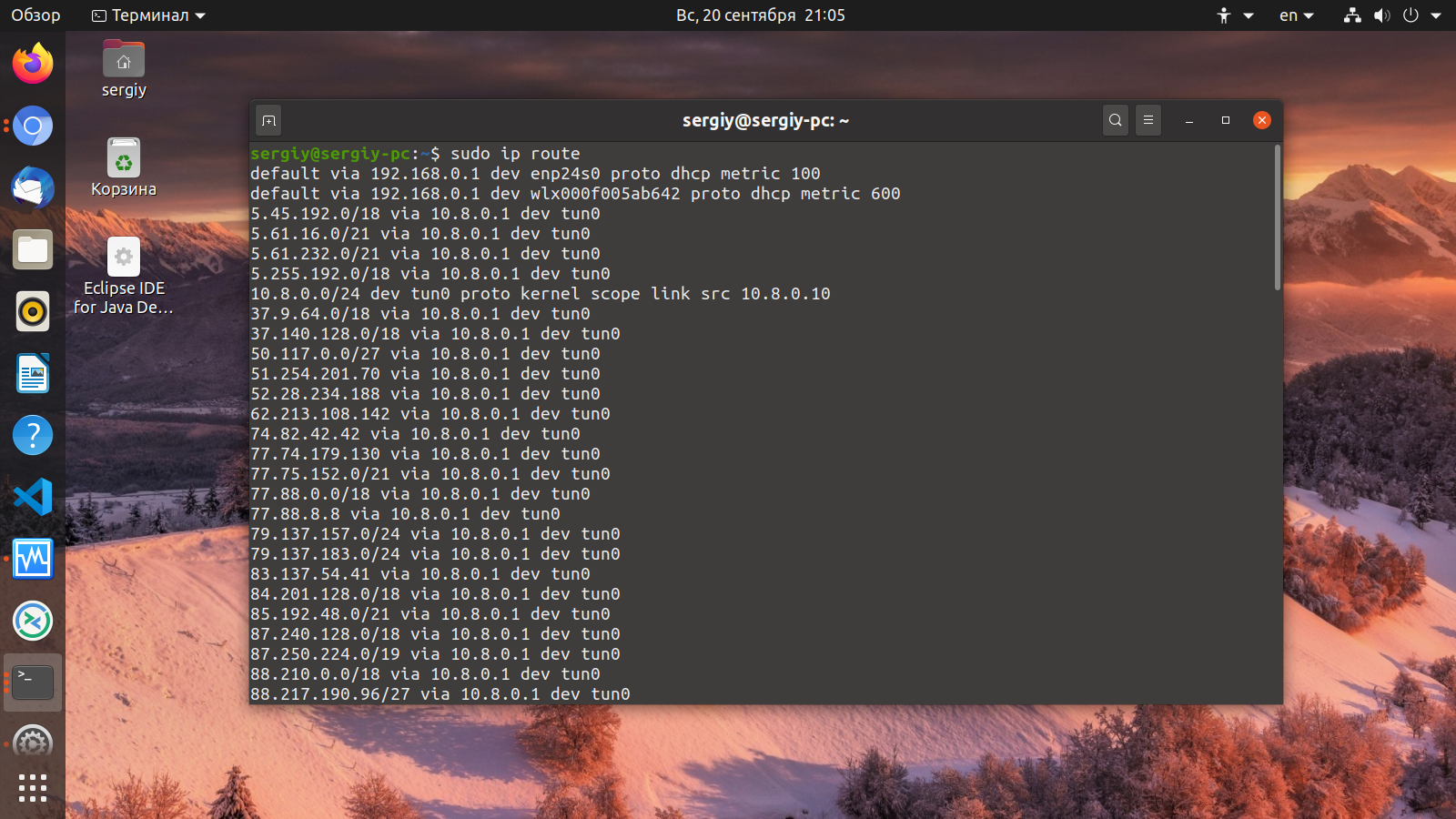Image resolution: width=1456 pixels, height=819 pixels.
Task: Click the 5.45.192.0/18 route line
Action: (x=425, y=214)
